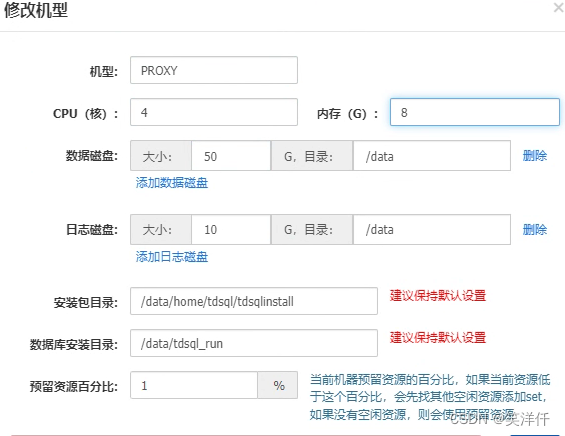
Task: Click the 内存（G）： label
Action: pos(348,114)
